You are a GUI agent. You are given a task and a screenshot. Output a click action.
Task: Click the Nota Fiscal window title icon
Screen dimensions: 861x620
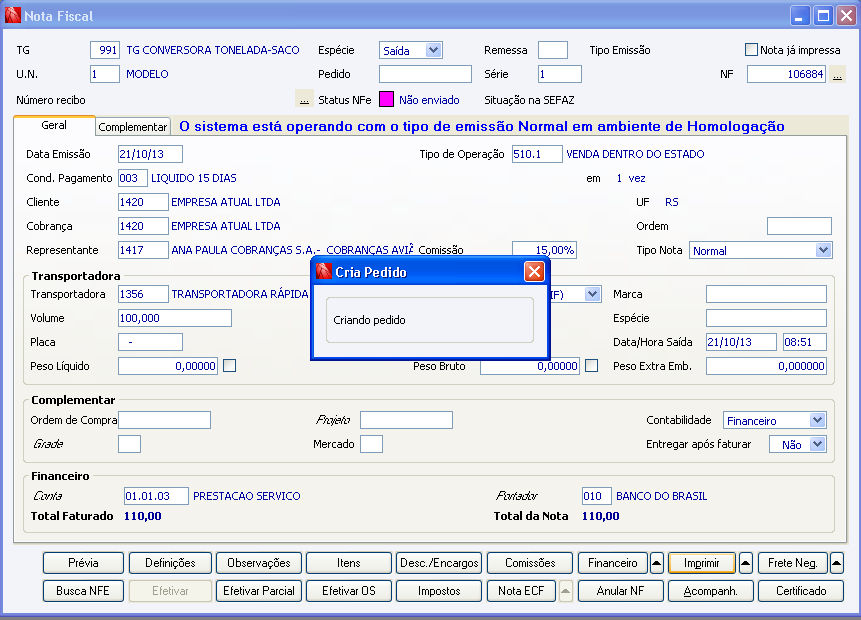[x=13, y=15]
